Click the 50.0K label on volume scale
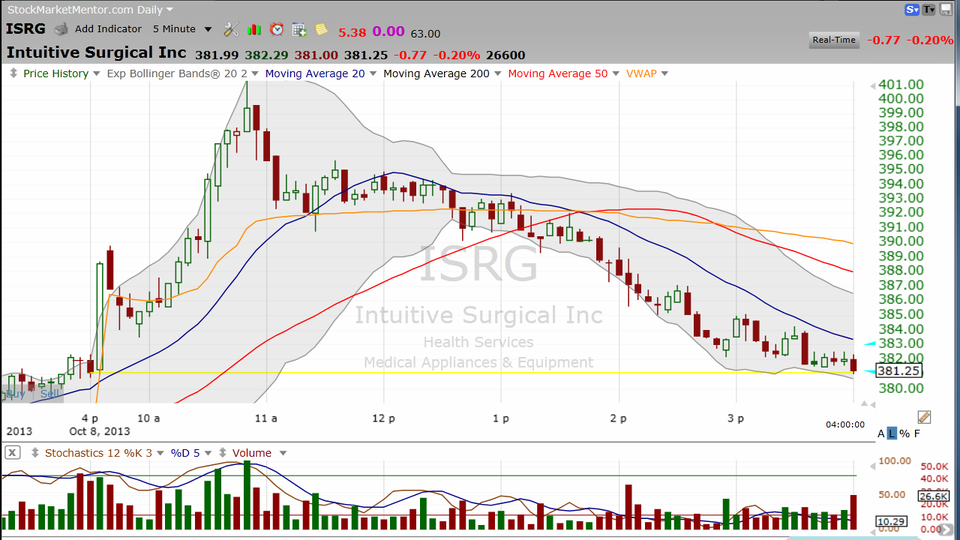Image resolution: width=960 pixels, height=540 pixels. click(934, 466)
